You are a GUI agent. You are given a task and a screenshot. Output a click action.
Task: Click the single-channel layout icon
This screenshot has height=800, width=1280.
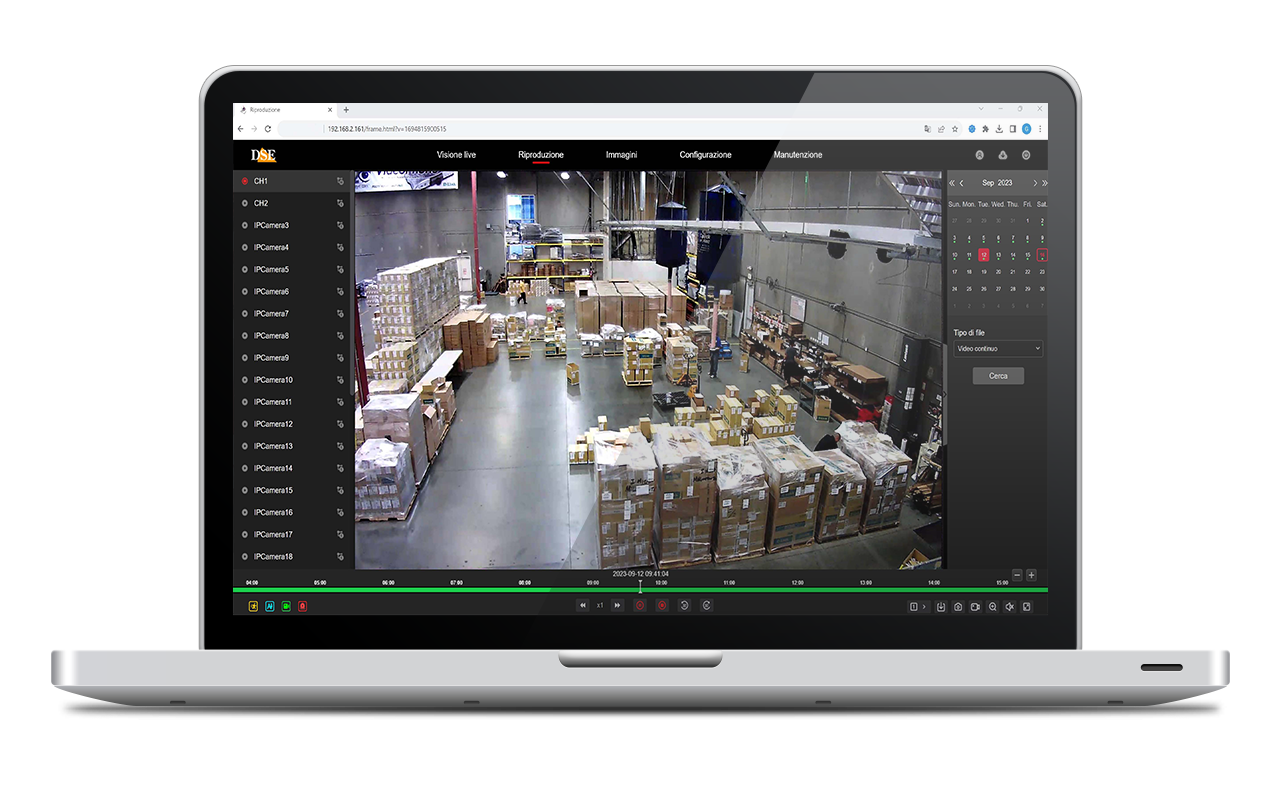click(913, 605)
